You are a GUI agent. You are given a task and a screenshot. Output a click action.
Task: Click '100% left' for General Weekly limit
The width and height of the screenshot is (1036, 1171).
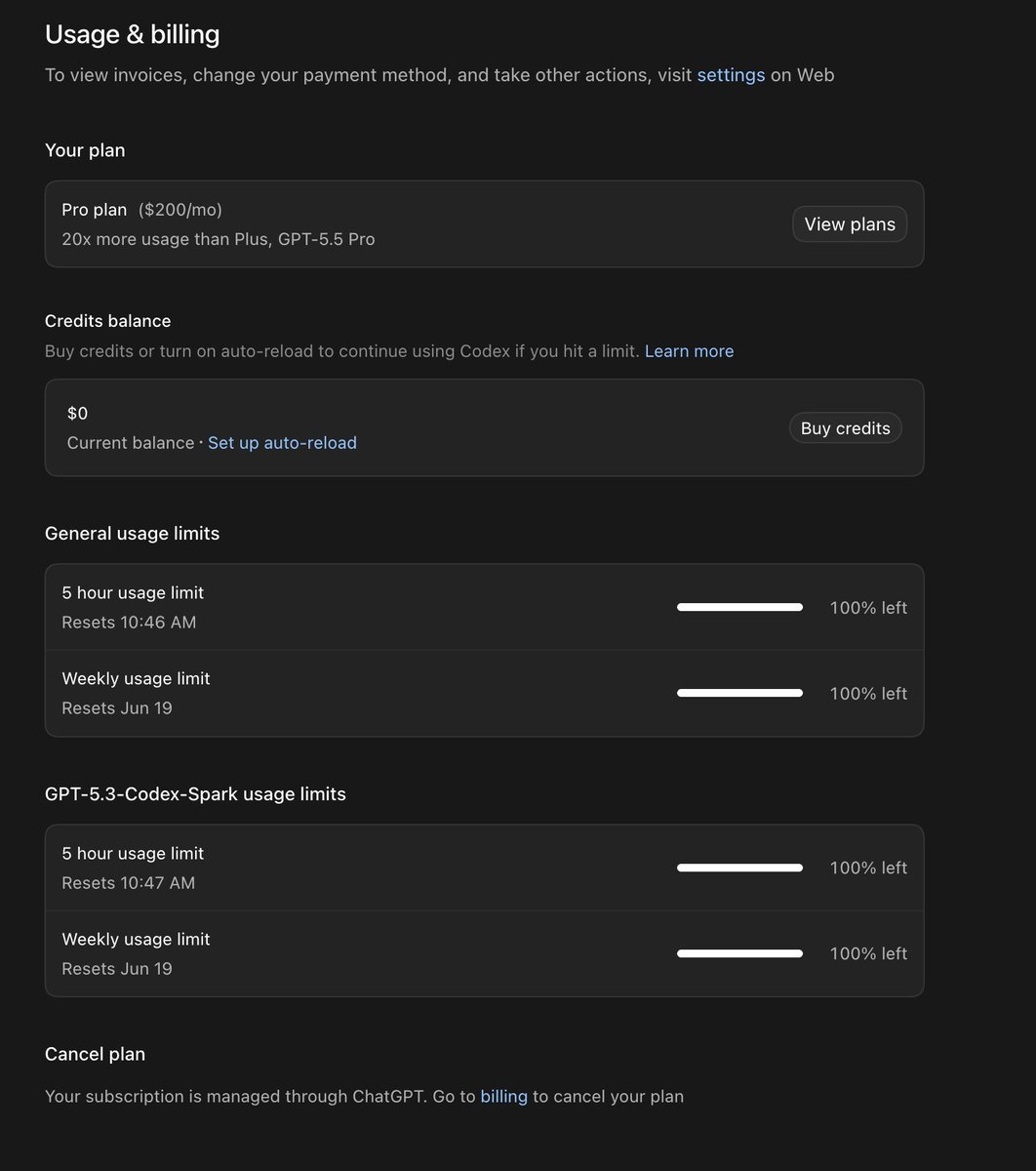(868, 694)
